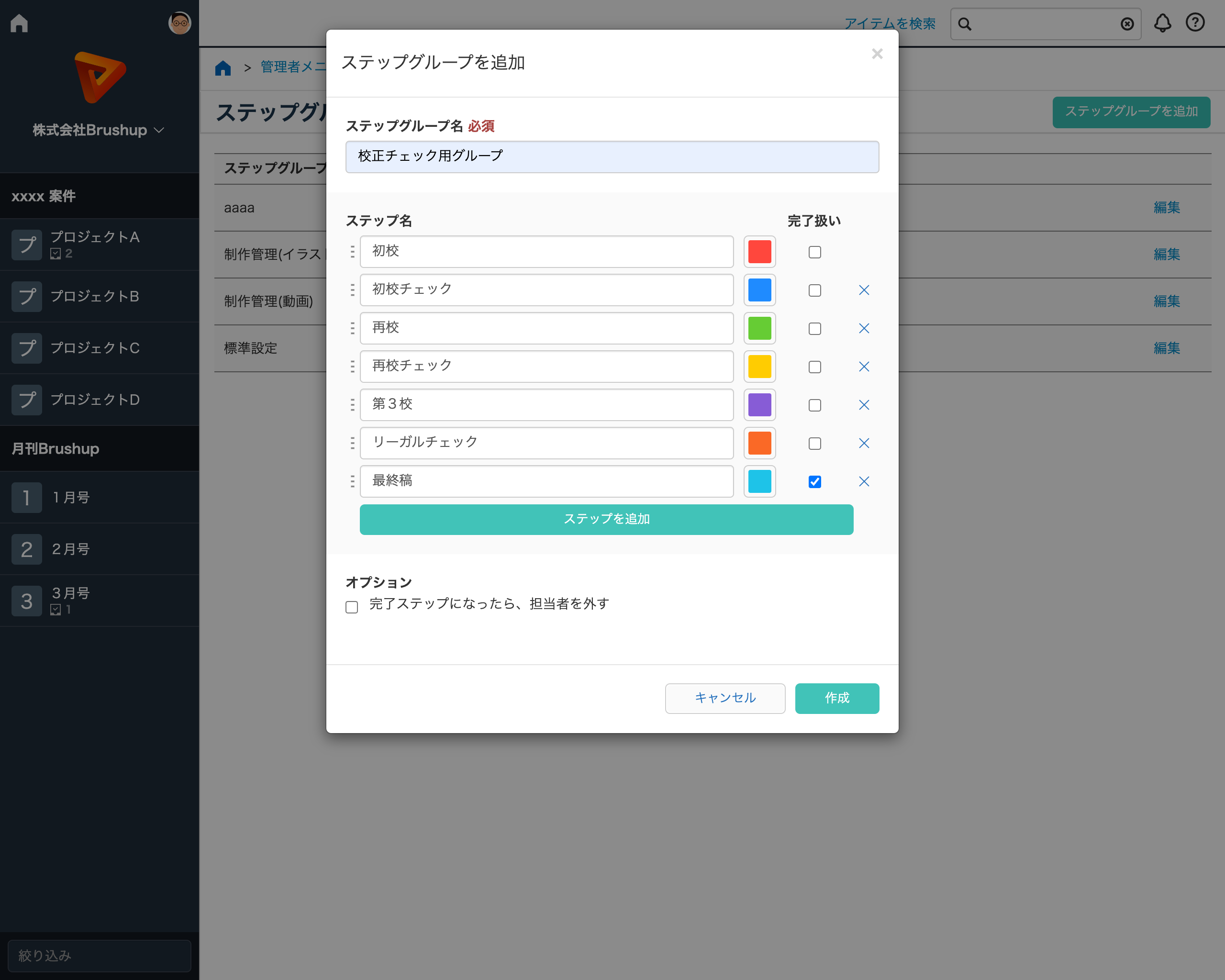Select 2月号 in the sidebar

tap(71, 549)
